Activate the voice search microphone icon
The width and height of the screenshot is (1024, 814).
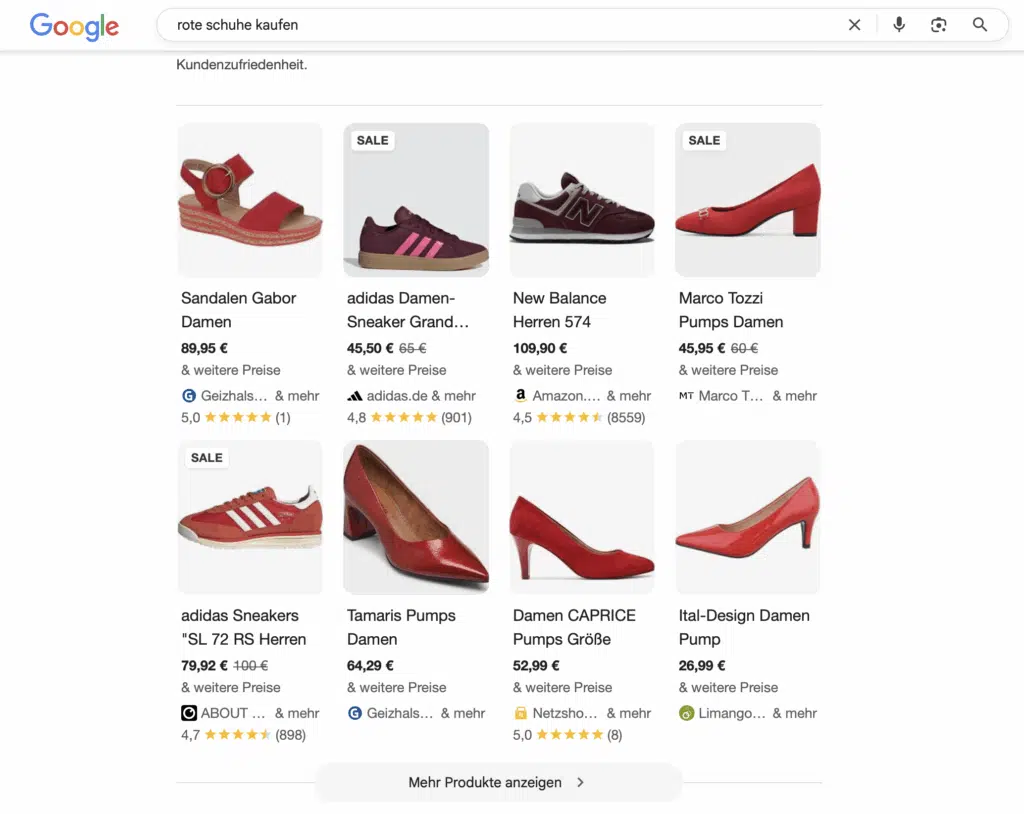[898, 25]
